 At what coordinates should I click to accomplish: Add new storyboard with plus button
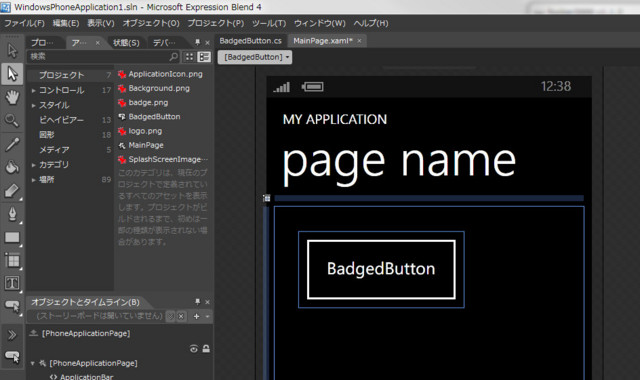[196, 316]
